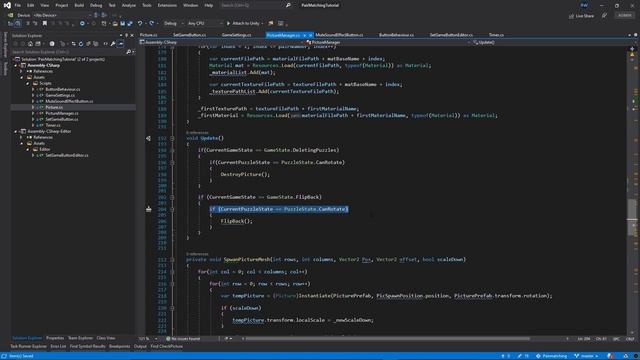Switch to the Team Explorer panel tab
Screen dimensions: 640x360
coord(80,338)
